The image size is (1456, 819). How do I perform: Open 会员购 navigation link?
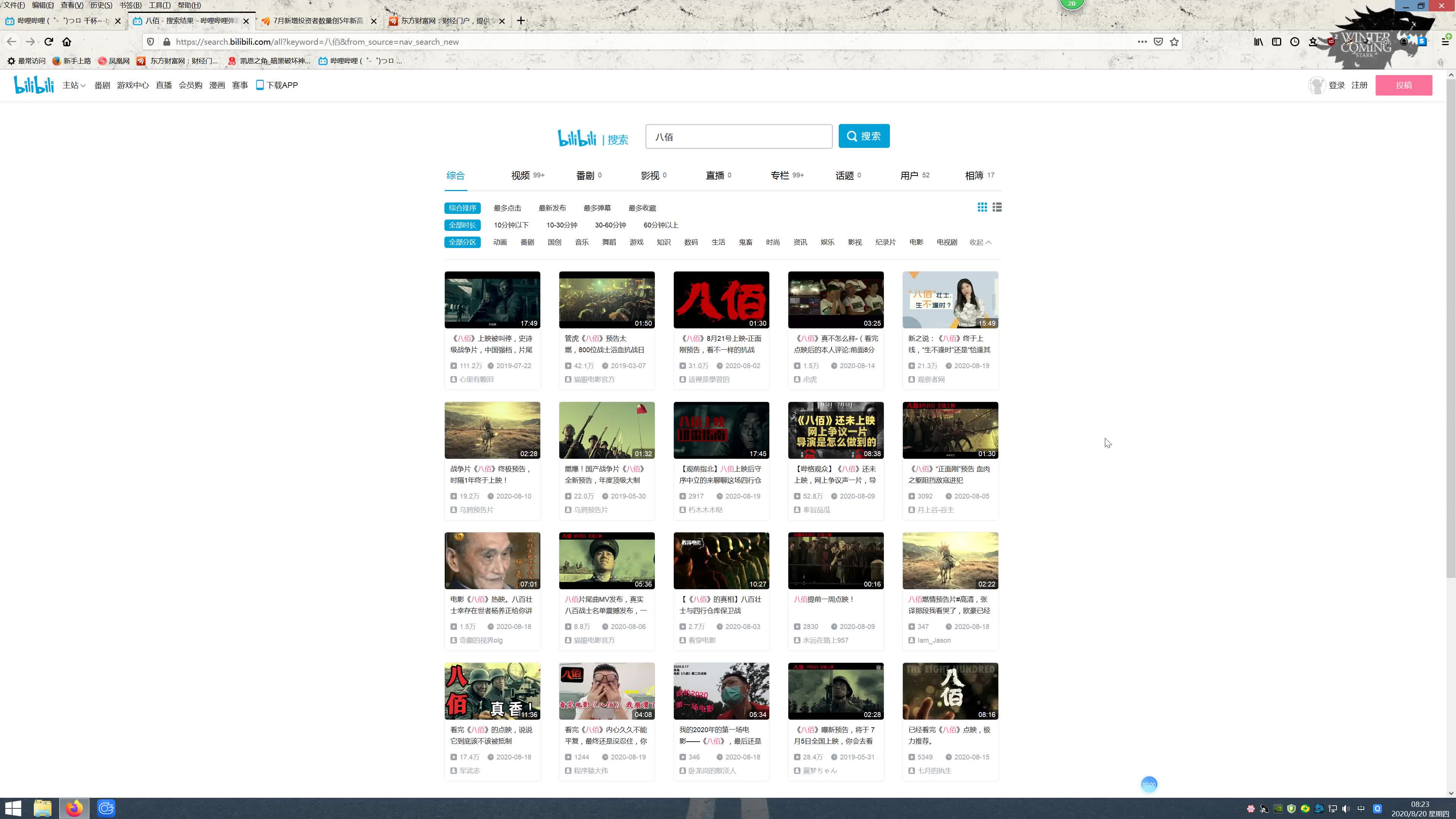coord(190,85)
